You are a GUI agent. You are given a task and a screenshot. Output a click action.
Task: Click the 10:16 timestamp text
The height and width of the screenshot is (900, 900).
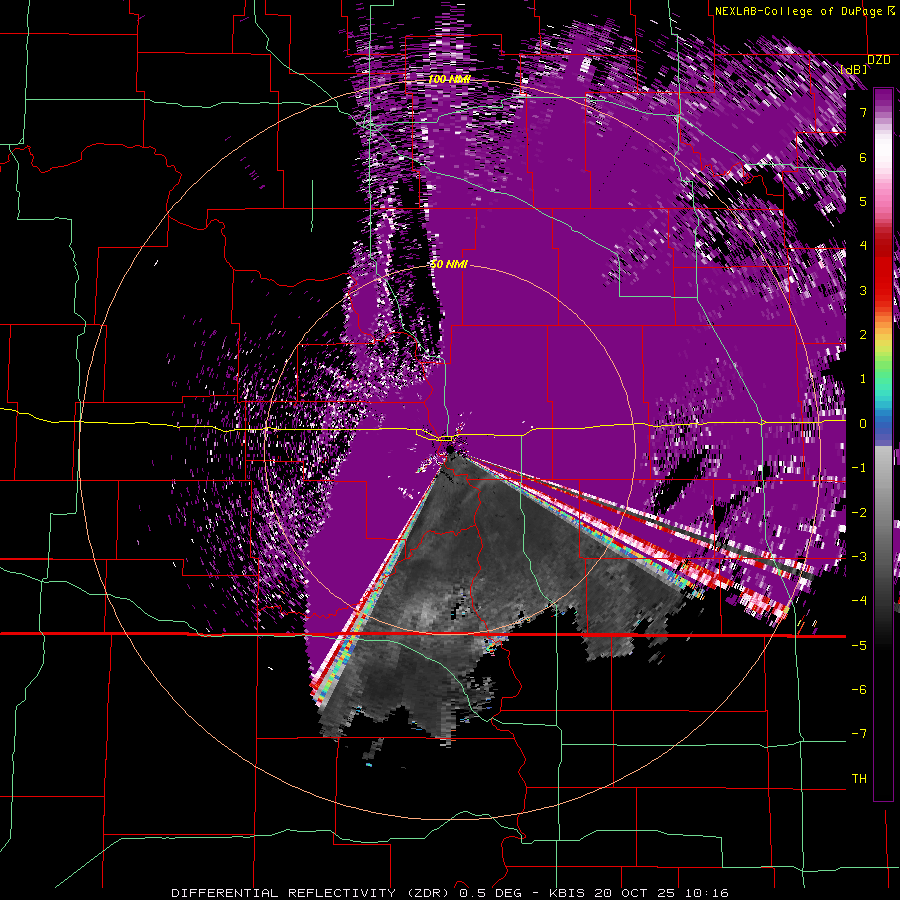pyautogui.click(x=705, y=893)
